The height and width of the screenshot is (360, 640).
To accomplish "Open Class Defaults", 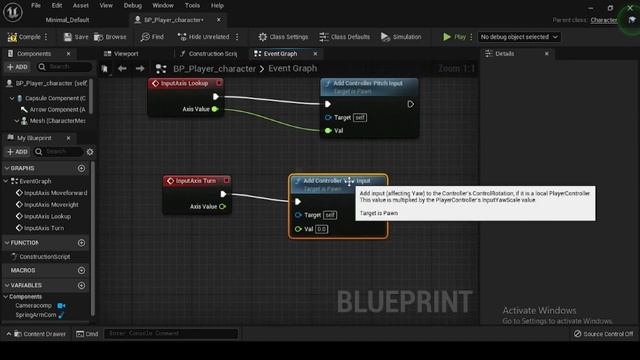I will (344, 37).
